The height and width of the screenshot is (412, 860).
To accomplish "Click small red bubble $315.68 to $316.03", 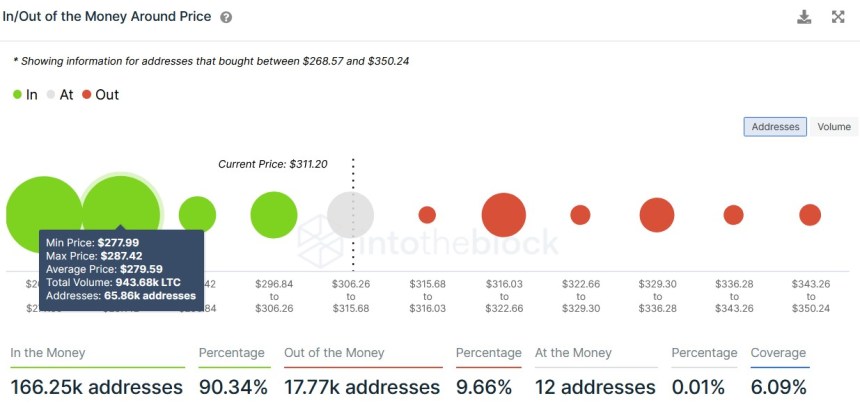I will 427,215.
